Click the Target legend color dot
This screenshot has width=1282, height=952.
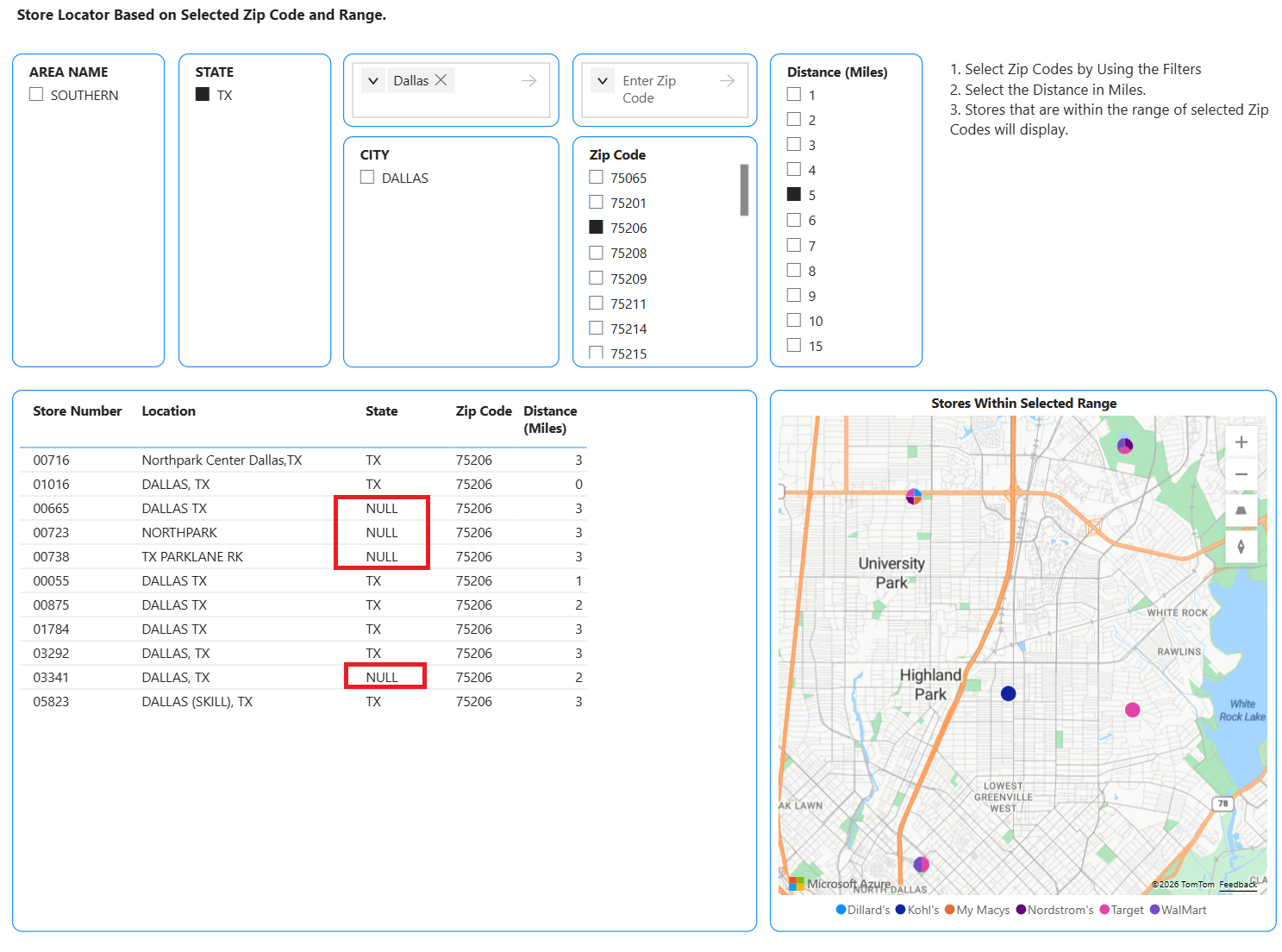(1104, 910)
